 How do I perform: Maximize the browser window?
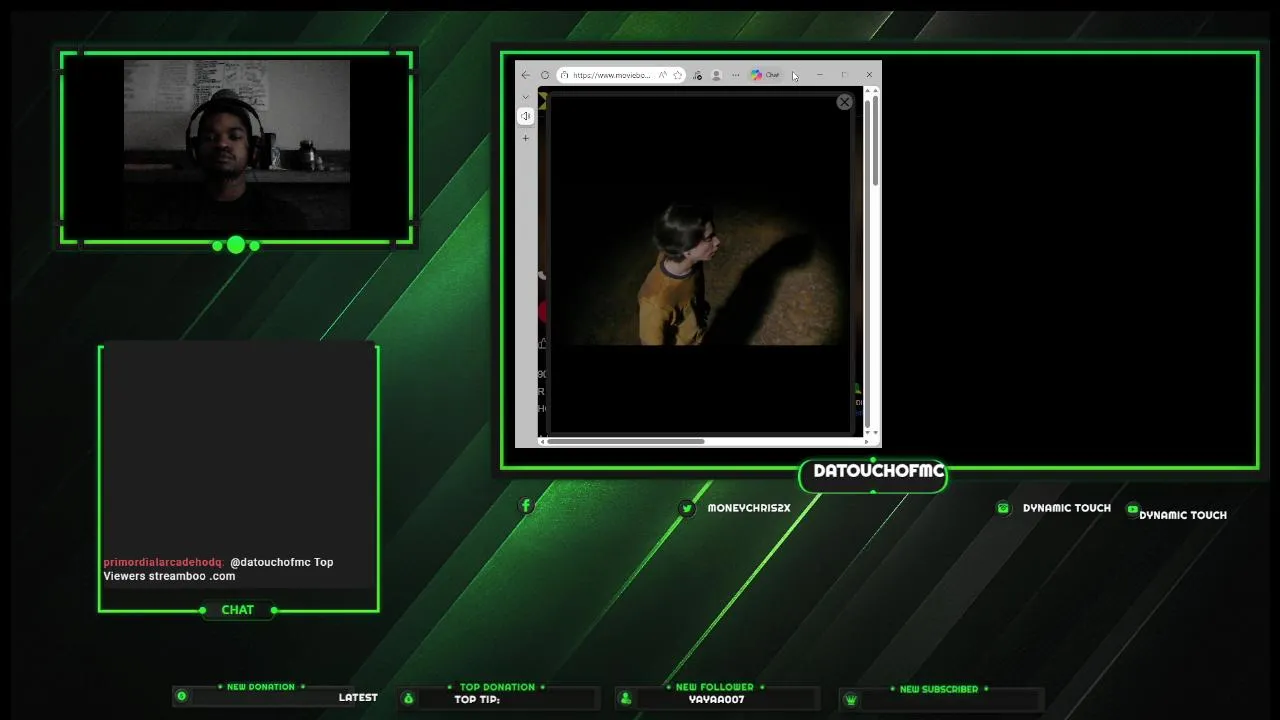pyautogui.click(x=844, y=75)
